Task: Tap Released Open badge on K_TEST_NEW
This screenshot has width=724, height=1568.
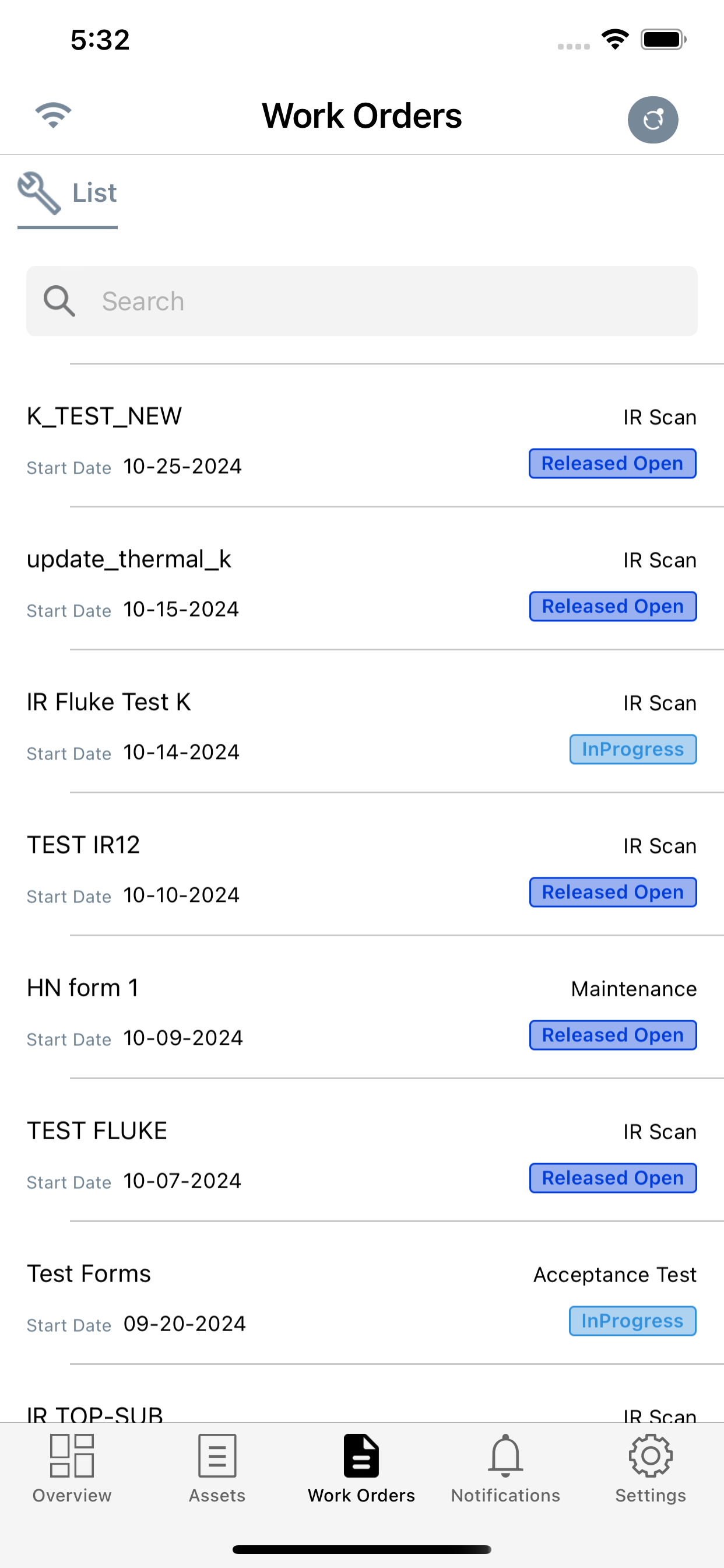Action: click(x=613, y=464)
